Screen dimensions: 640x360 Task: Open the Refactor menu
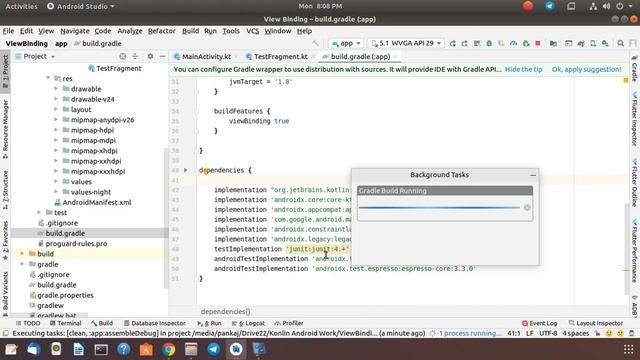(x=162, y=31)
